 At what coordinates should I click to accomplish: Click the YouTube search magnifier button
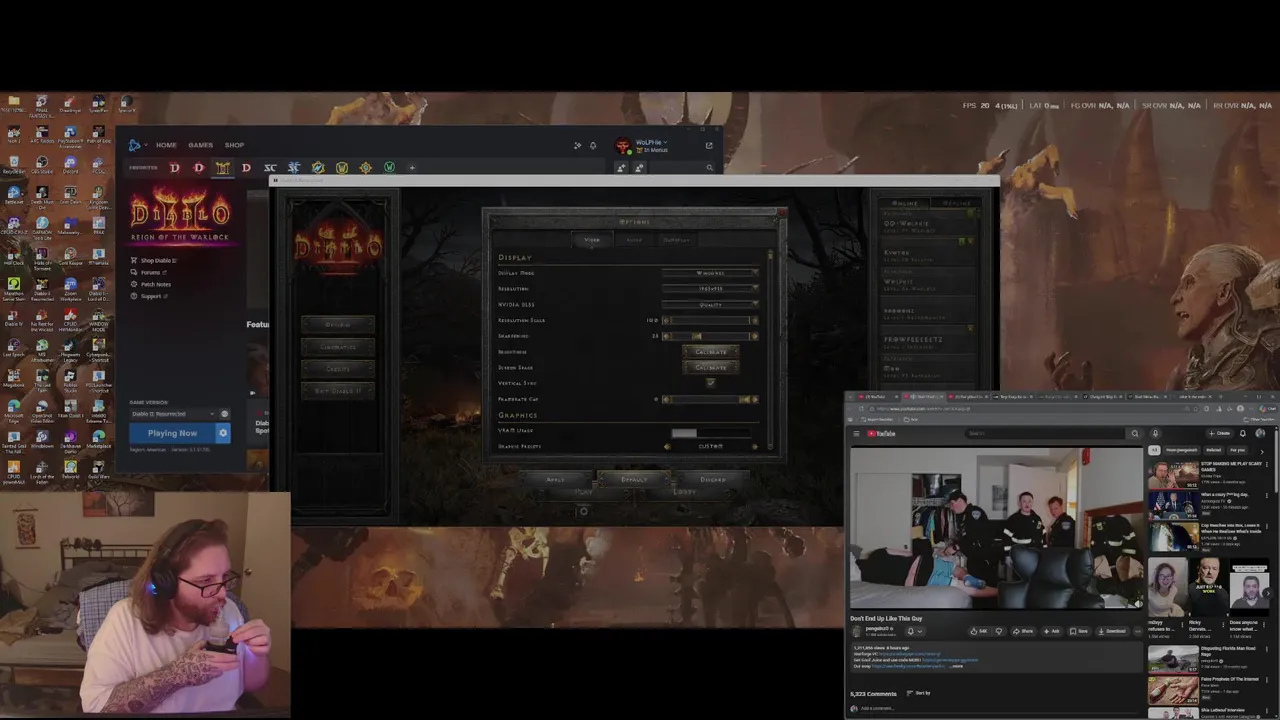pyautogui.click(x=1134, y=433)
